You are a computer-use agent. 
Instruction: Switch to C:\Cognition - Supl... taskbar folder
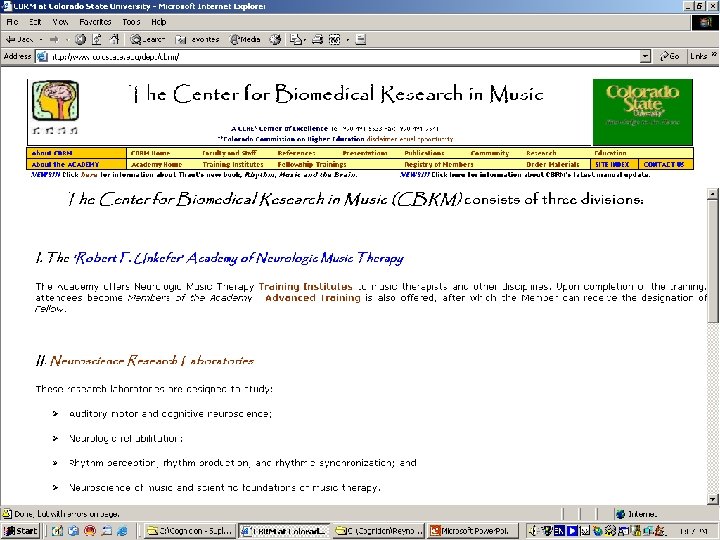[190, 531]
